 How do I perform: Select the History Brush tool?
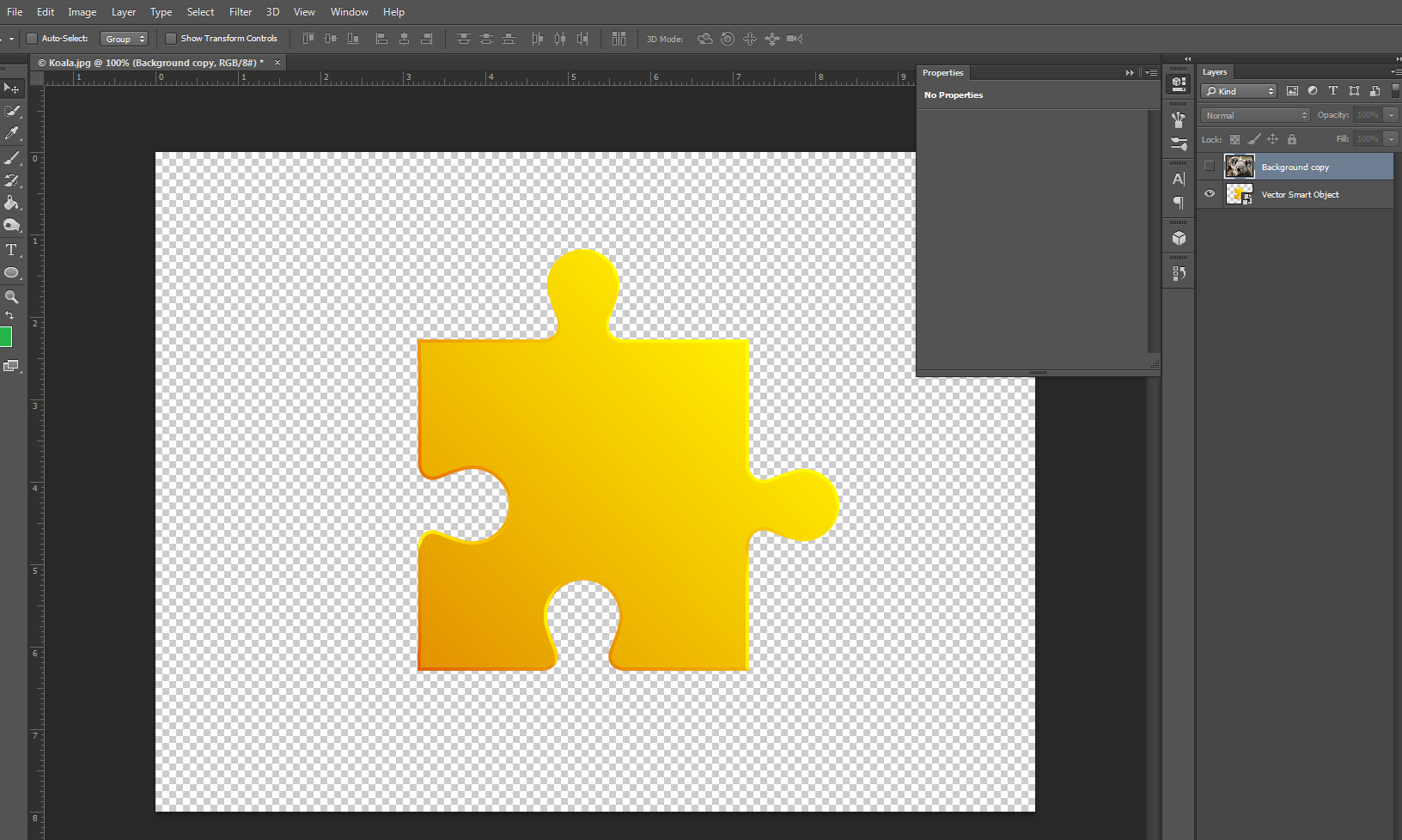click(12, 180)
